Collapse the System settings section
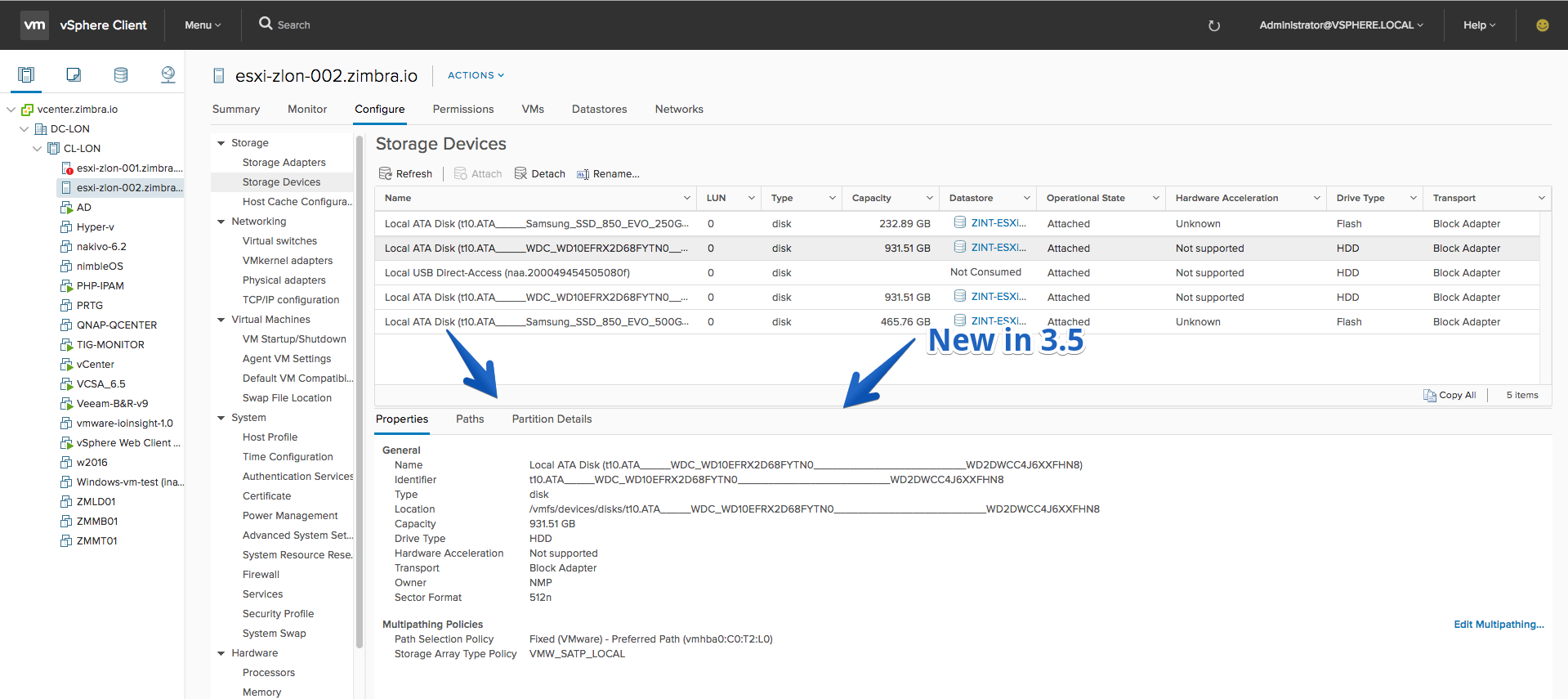The height and width of the screenshot is (699, 1568). coord(221,418)
